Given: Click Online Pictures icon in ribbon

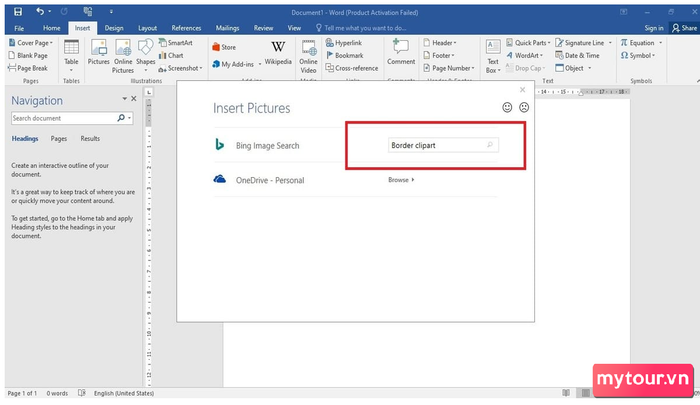Looking at the screenshot, I should point(123,56).
